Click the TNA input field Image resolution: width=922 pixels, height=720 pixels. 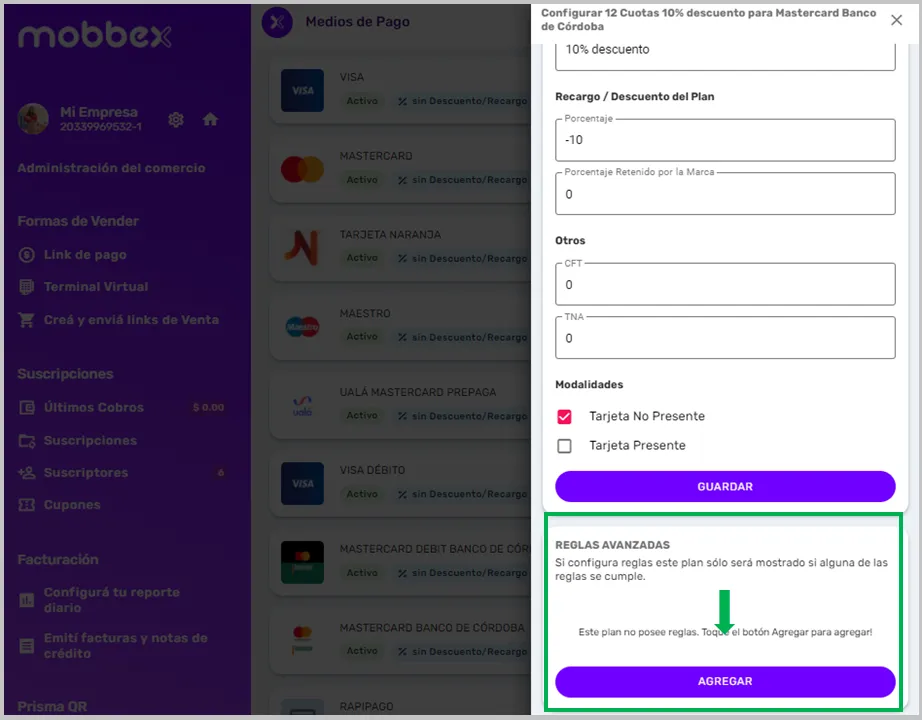tap(725, 338)
